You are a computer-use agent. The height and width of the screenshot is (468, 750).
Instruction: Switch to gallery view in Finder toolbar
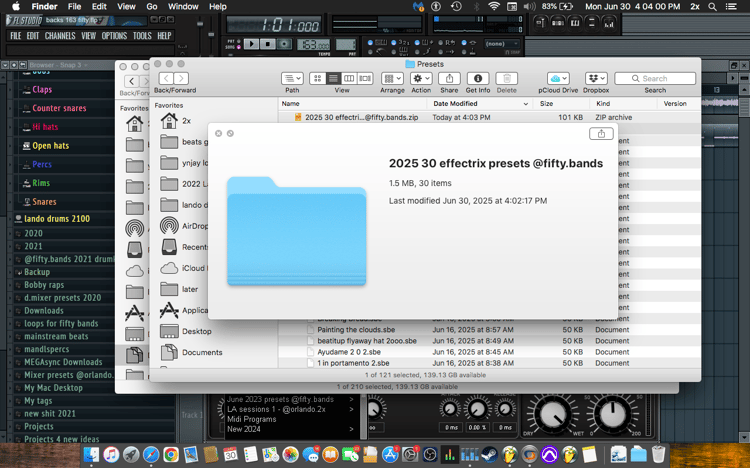(x=365, y=78)
